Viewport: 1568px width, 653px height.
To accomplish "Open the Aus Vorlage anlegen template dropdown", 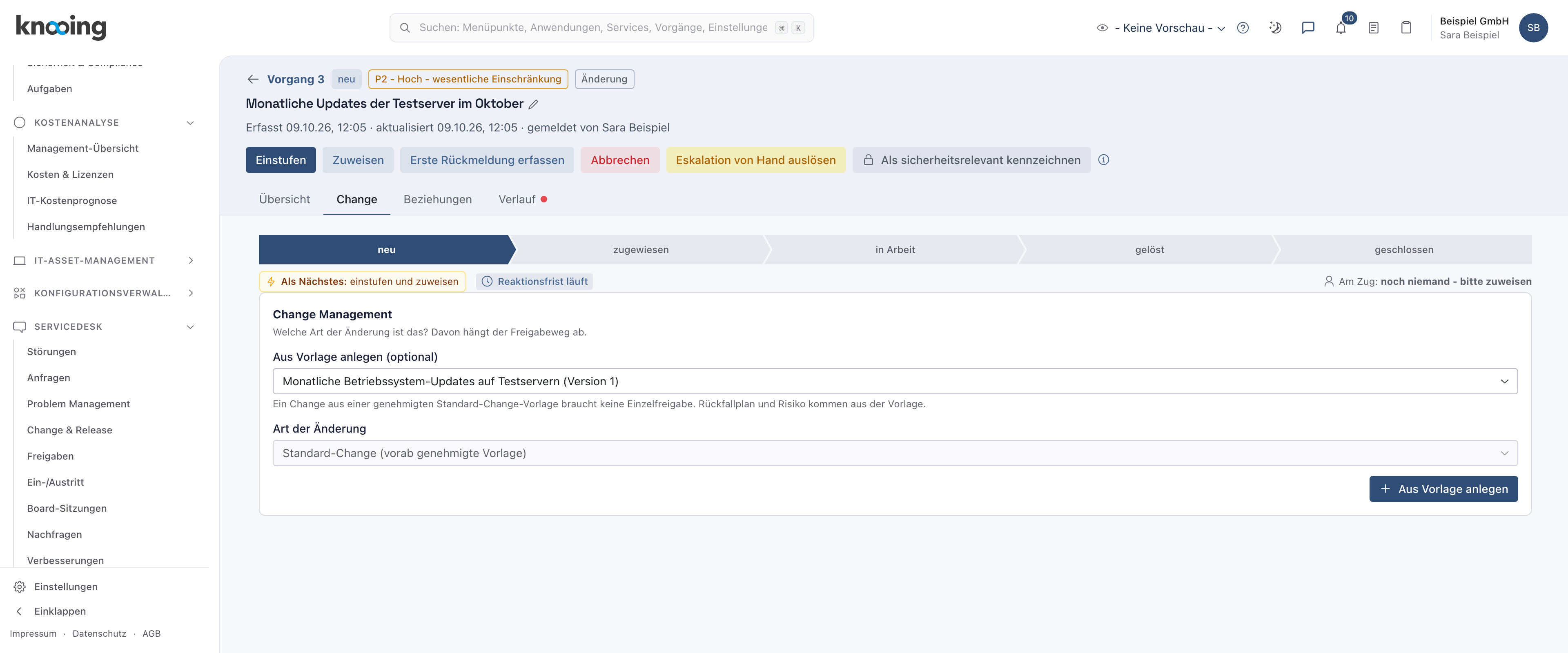I will click(895, 382).
